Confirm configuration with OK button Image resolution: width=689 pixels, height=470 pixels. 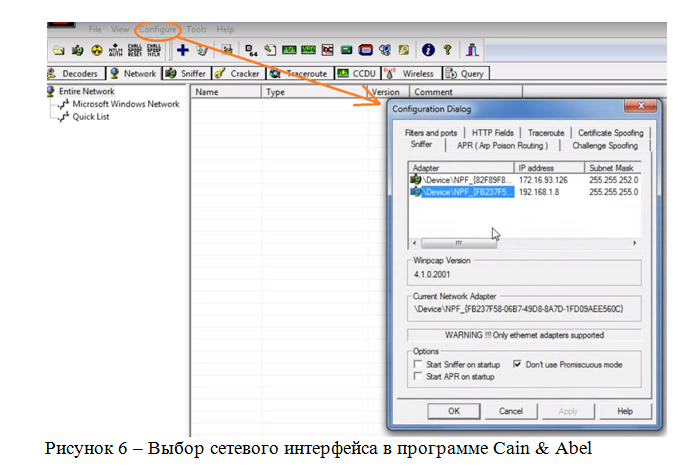click(x=454, y=411)
